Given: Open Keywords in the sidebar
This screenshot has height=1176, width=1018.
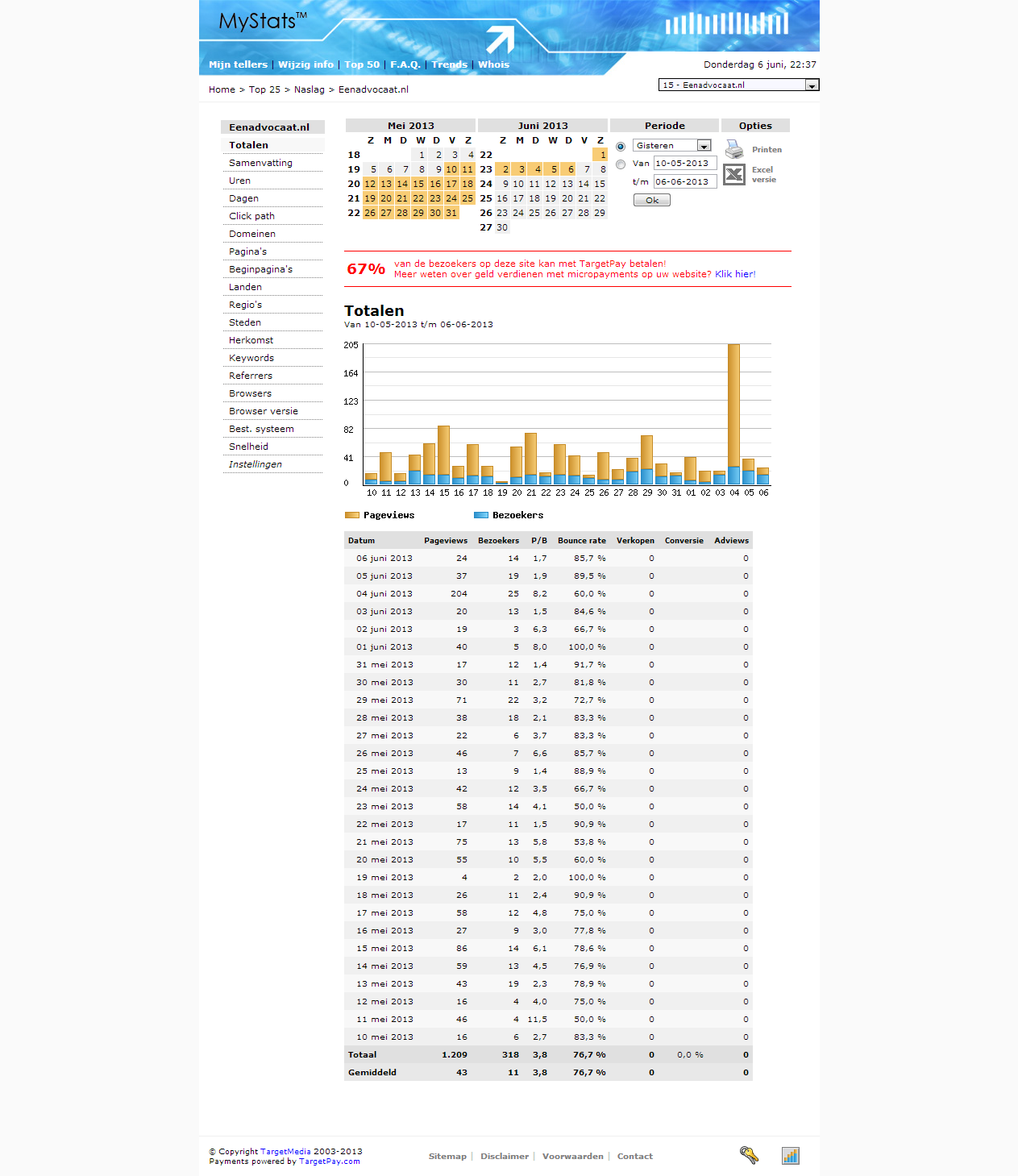Looking at the screenshot, I should pos(251,358).
